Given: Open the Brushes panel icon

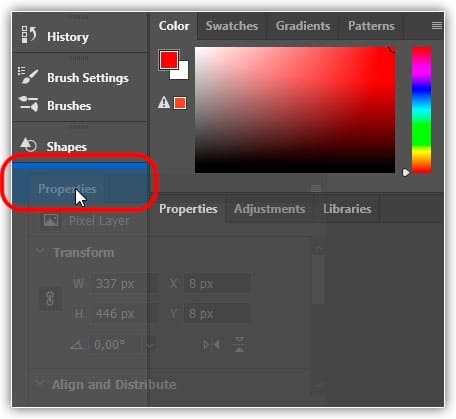Looking at the screenshot, I should (29, 104).
